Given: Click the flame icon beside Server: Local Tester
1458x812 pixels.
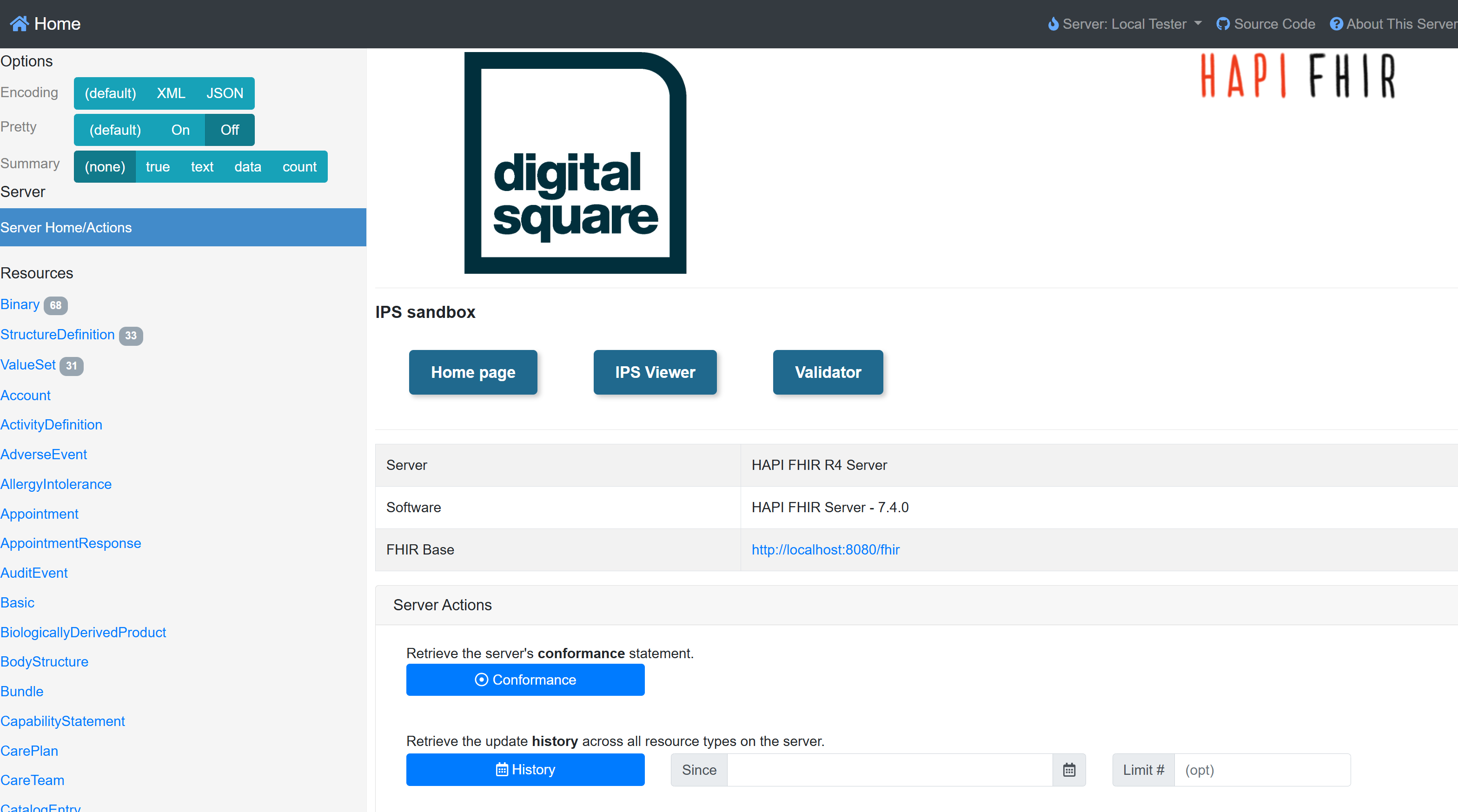Looking at the screenshot, I should click(1053, 24).
